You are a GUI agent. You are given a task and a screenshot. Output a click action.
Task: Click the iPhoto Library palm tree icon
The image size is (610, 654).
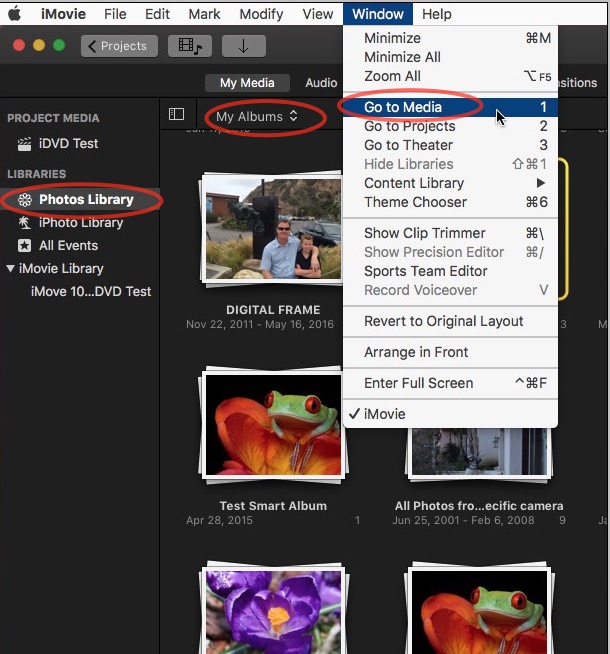pos(24,223)
